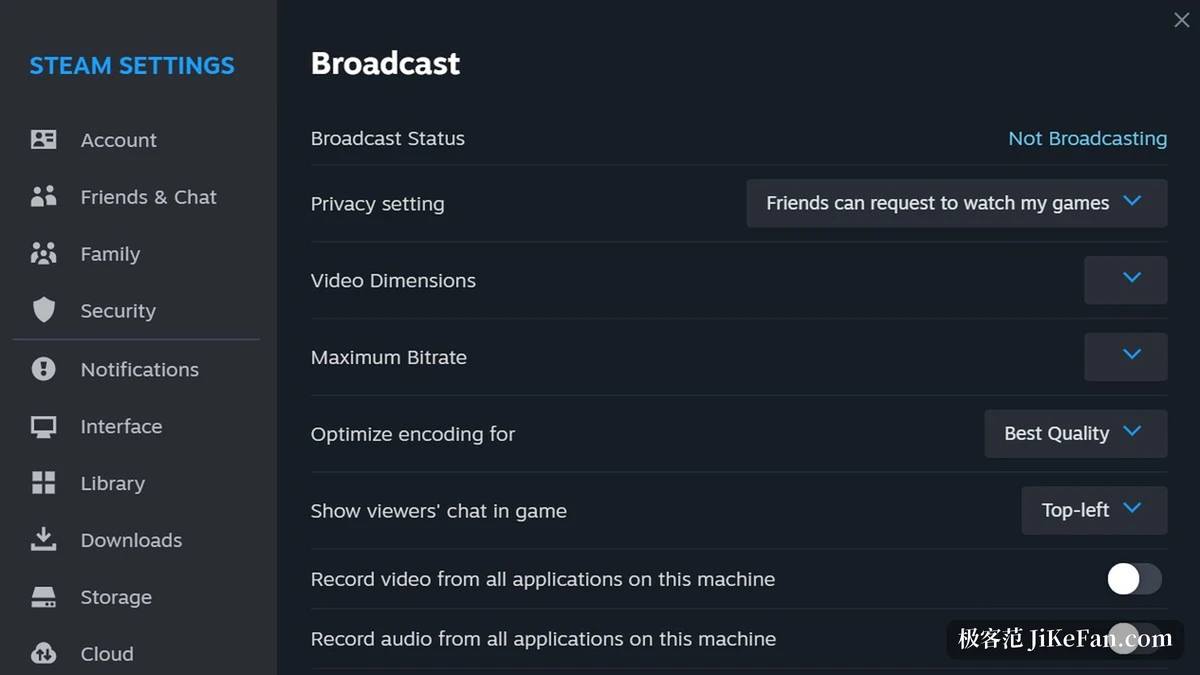Toggle Record audio from all applications
The width and height of the screenshot is (1200, 675).
(x=1134, y=638)
